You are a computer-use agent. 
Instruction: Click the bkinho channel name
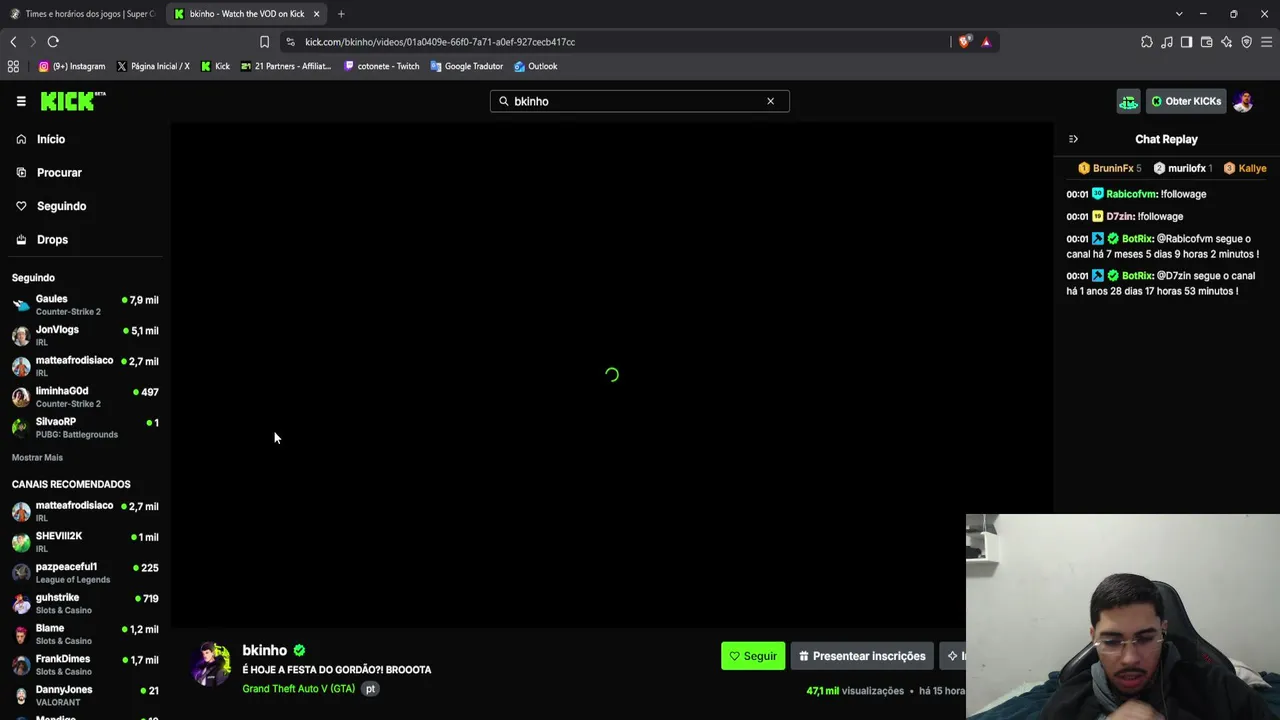(x=264, y=650)
